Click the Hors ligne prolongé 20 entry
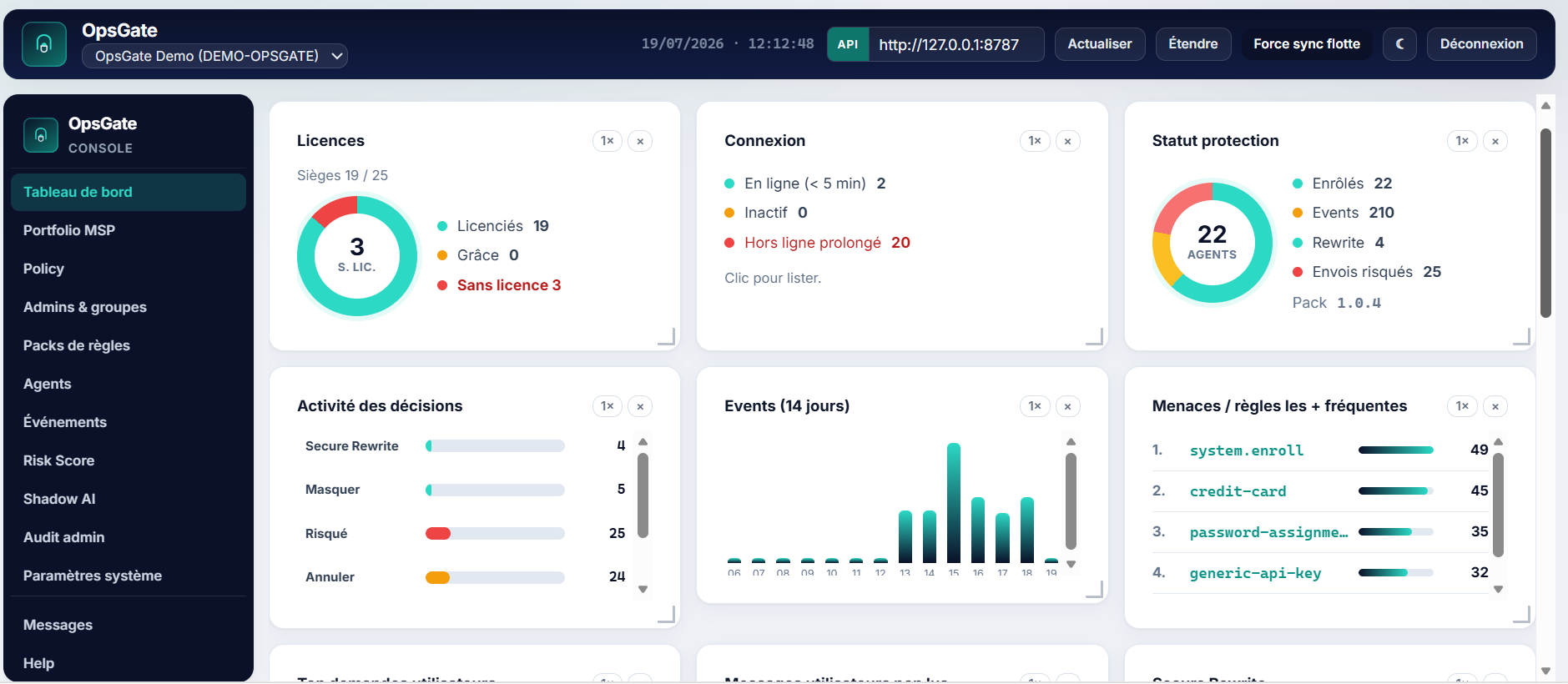 click(818, 243)
